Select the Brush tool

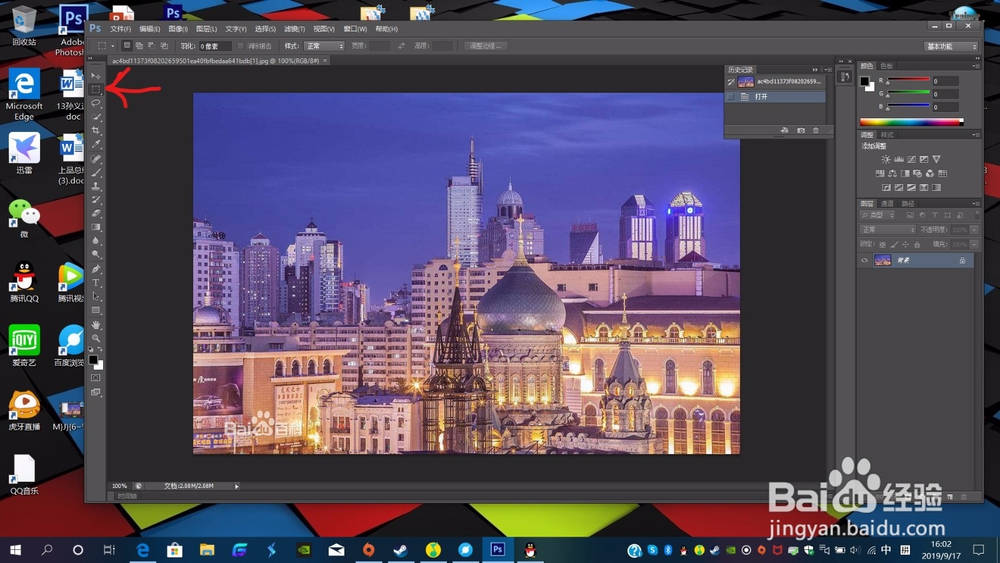point(96,172)
